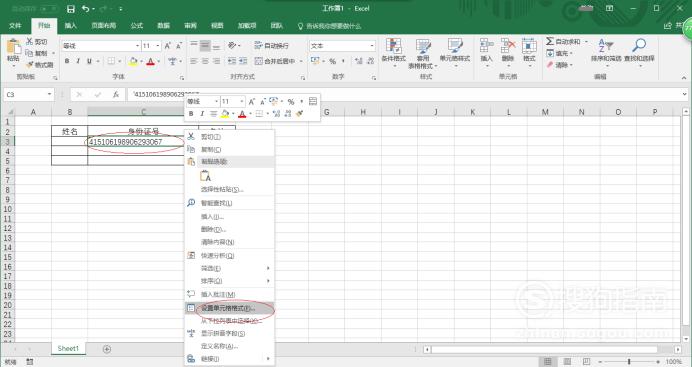
Task: Toggle Wrap Text in the alignment group
Action: pyautogui.click(x=259, y=45)
